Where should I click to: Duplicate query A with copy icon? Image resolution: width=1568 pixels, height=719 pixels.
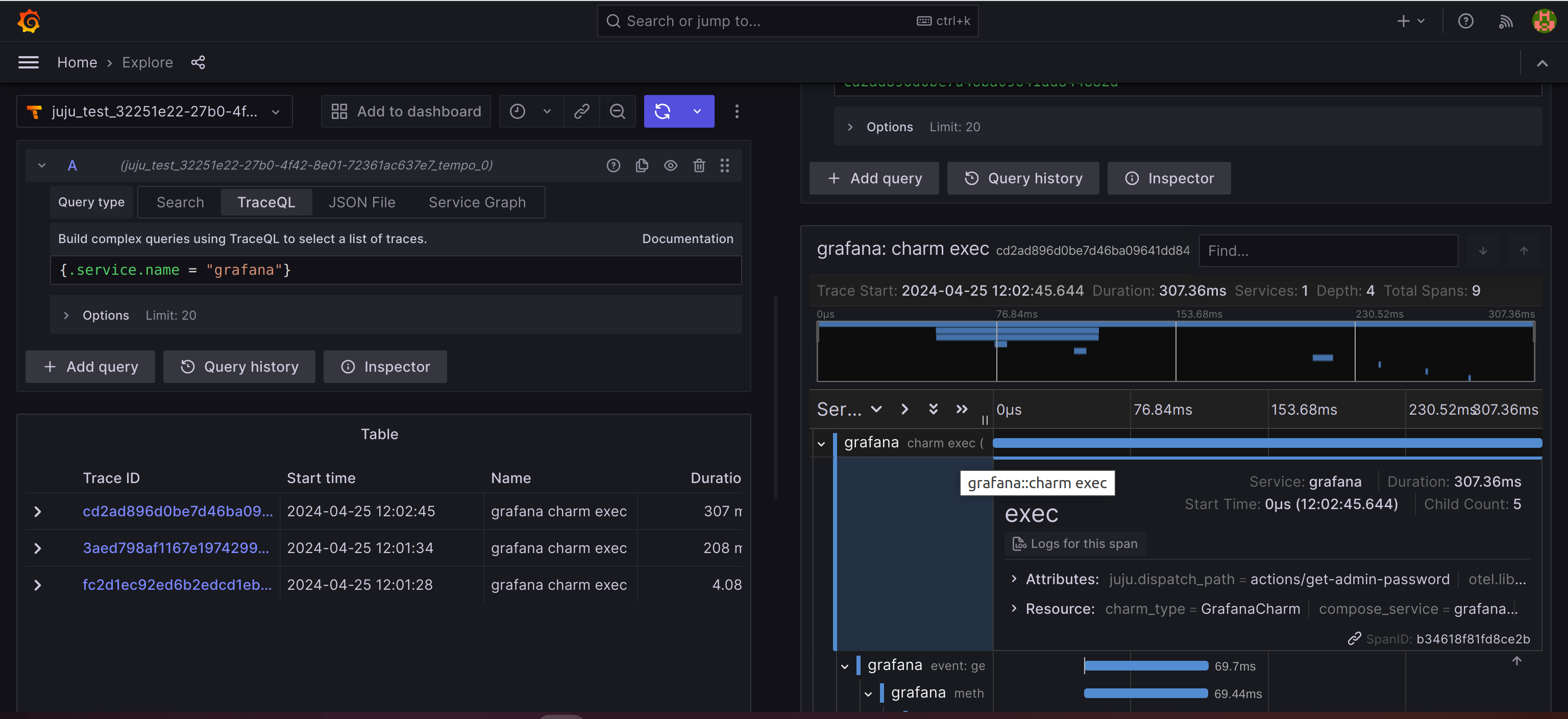[x=642, y=165]
